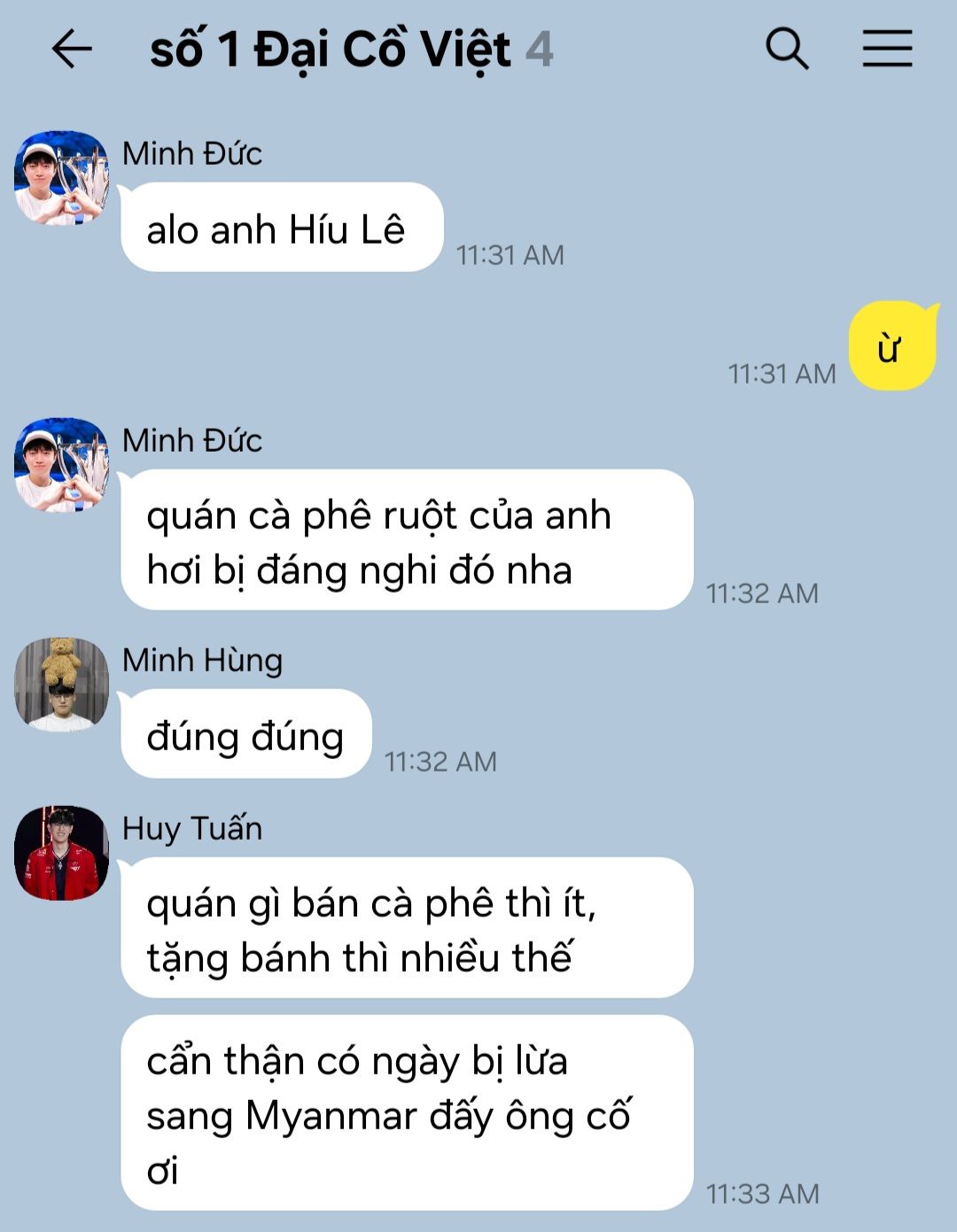The image size is (957, 1232).
Task: Select the 'quán cà phê ruột của anh' message
Action: (407, 540)
